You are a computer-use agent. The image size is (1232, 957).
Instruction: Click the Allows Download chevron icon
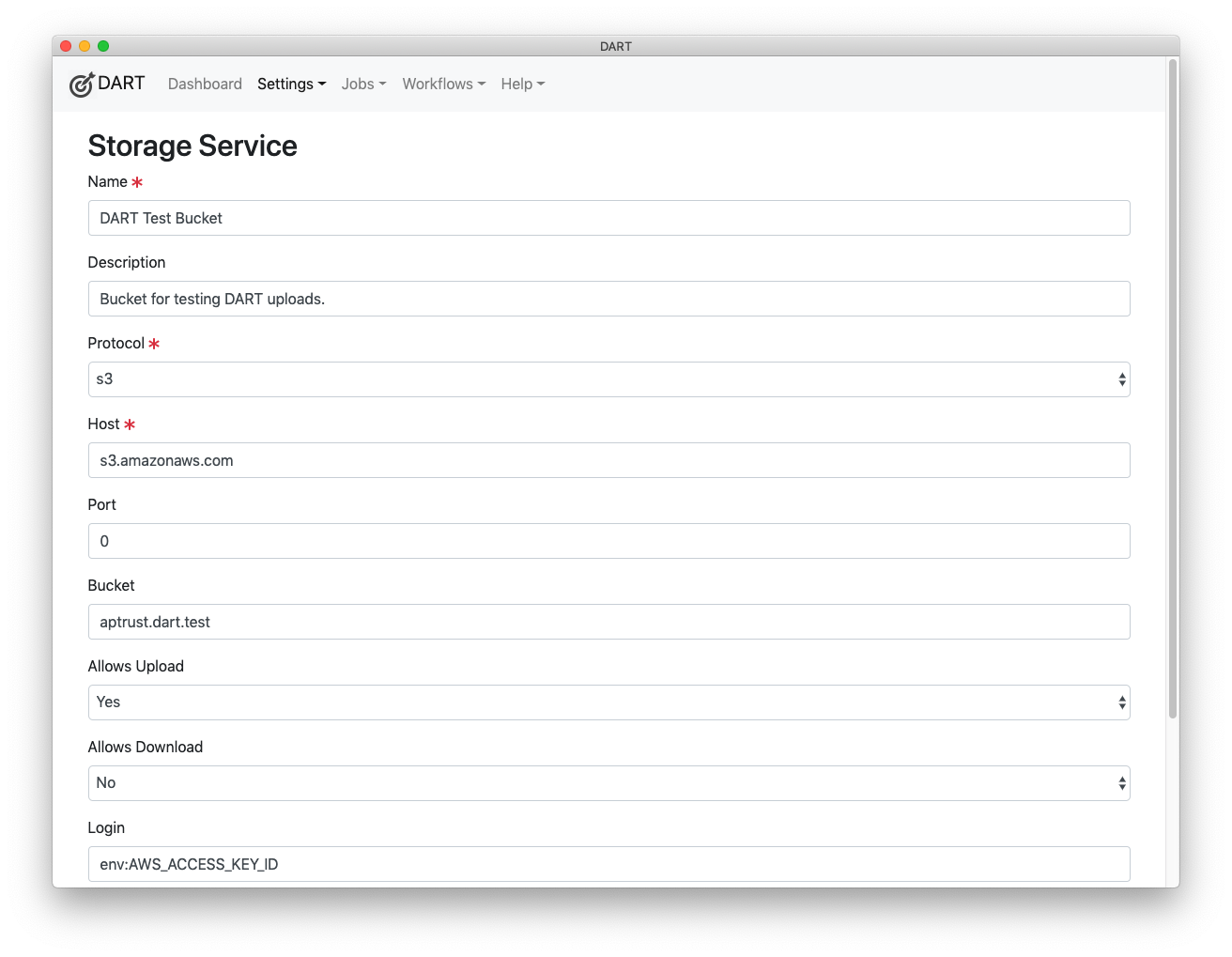[x=1121, y=782]
